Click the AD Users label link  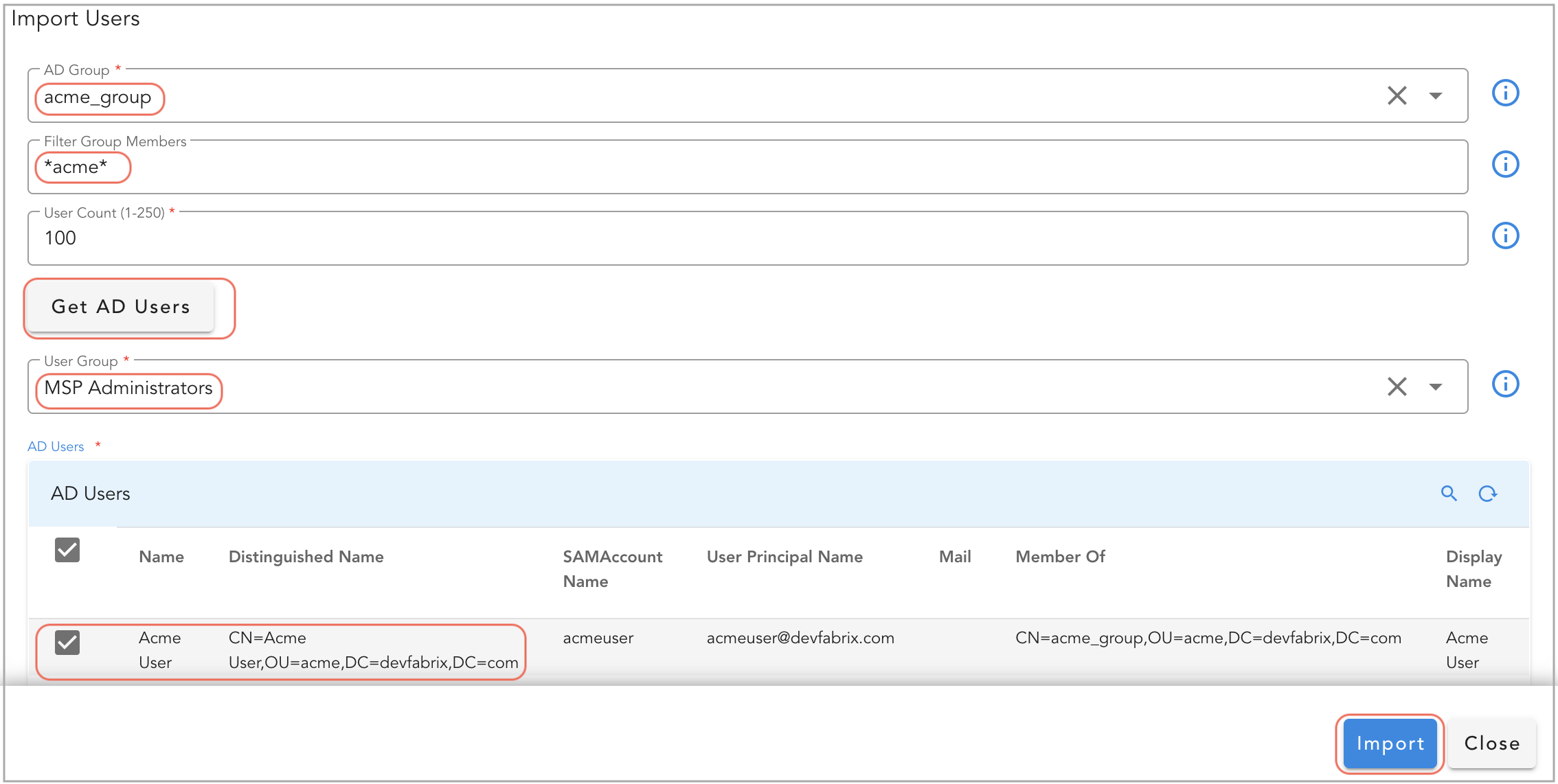55,446
